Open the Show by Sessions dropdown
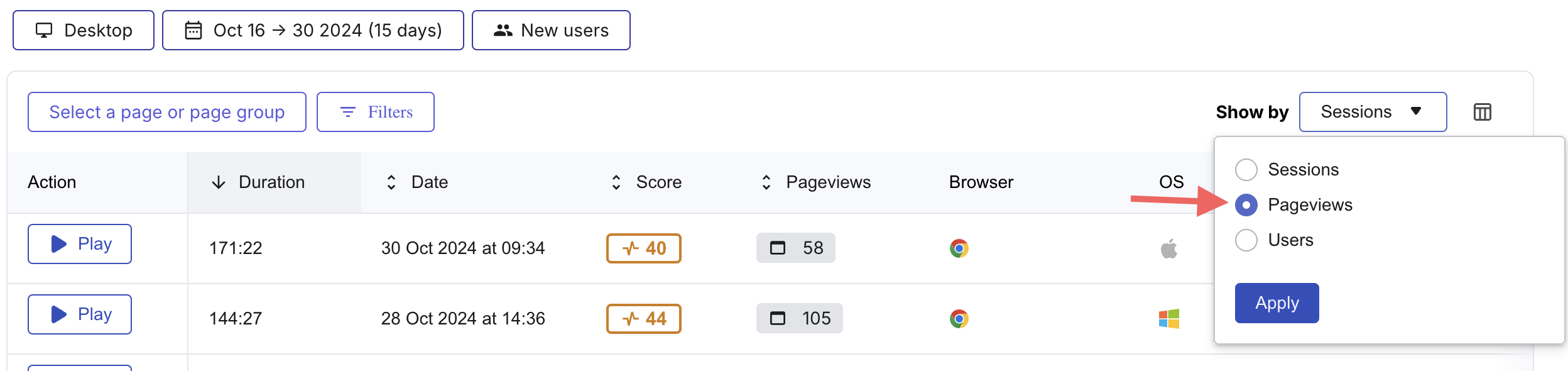The height and width of the screenshot is (371, 1568). (x=1373, y=112)
